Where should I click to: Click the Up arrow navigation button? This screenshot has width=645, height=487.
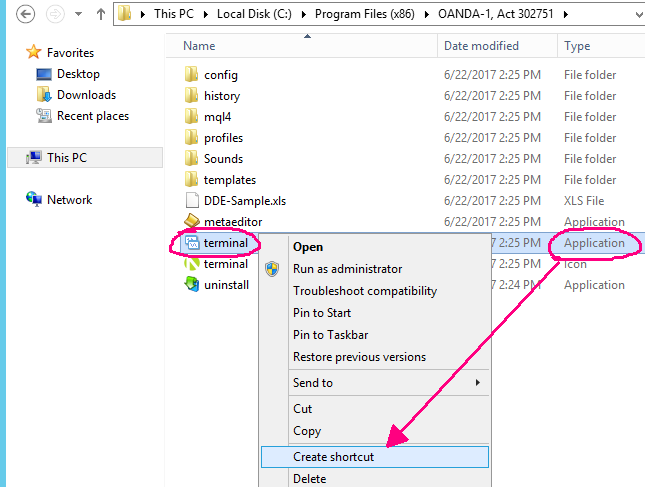101,15
